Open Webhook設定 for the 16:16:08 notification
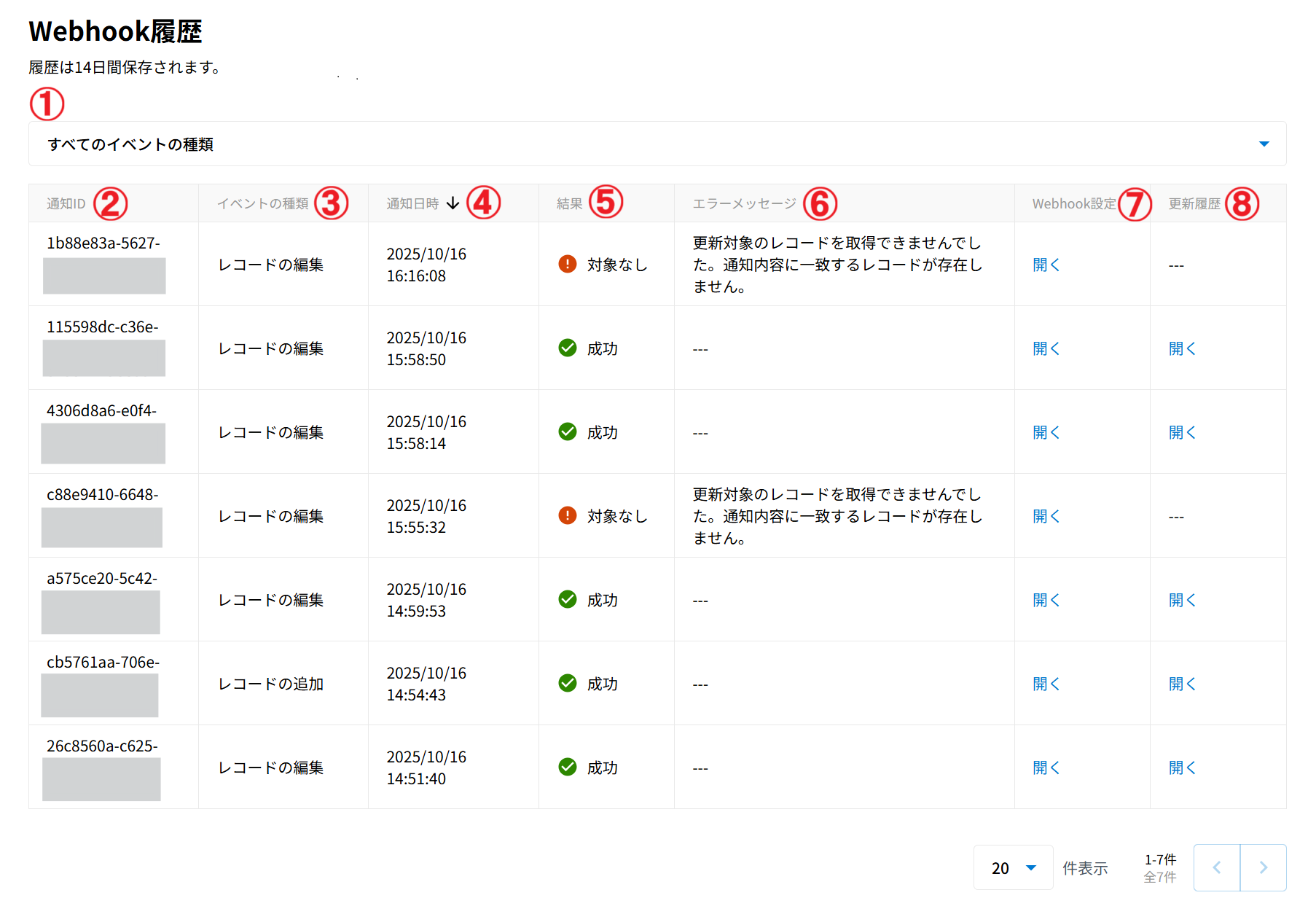 click(x=1046, y=265)
